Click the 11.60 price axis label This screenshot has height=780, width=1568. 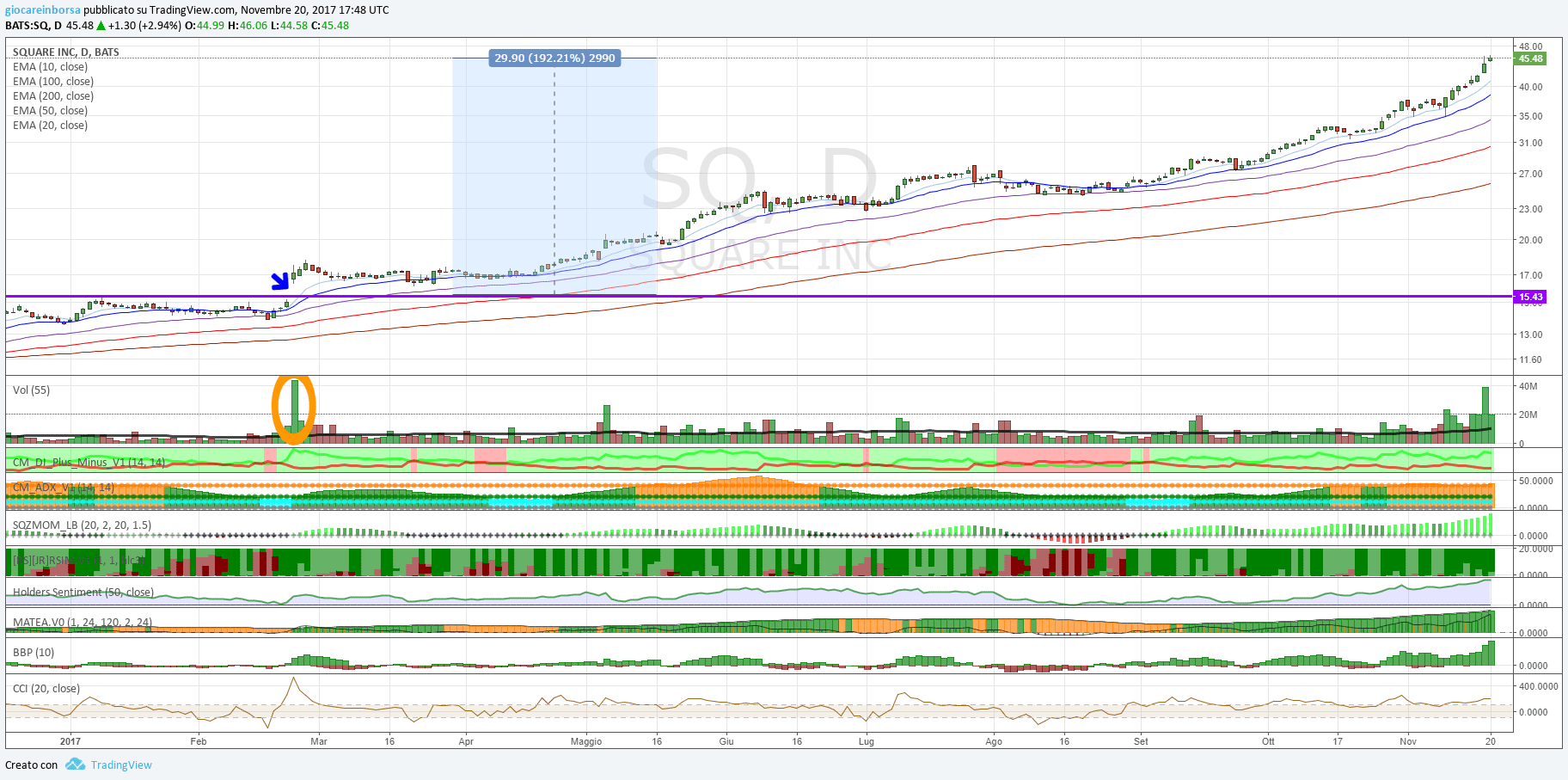[x=1530, y=359]
